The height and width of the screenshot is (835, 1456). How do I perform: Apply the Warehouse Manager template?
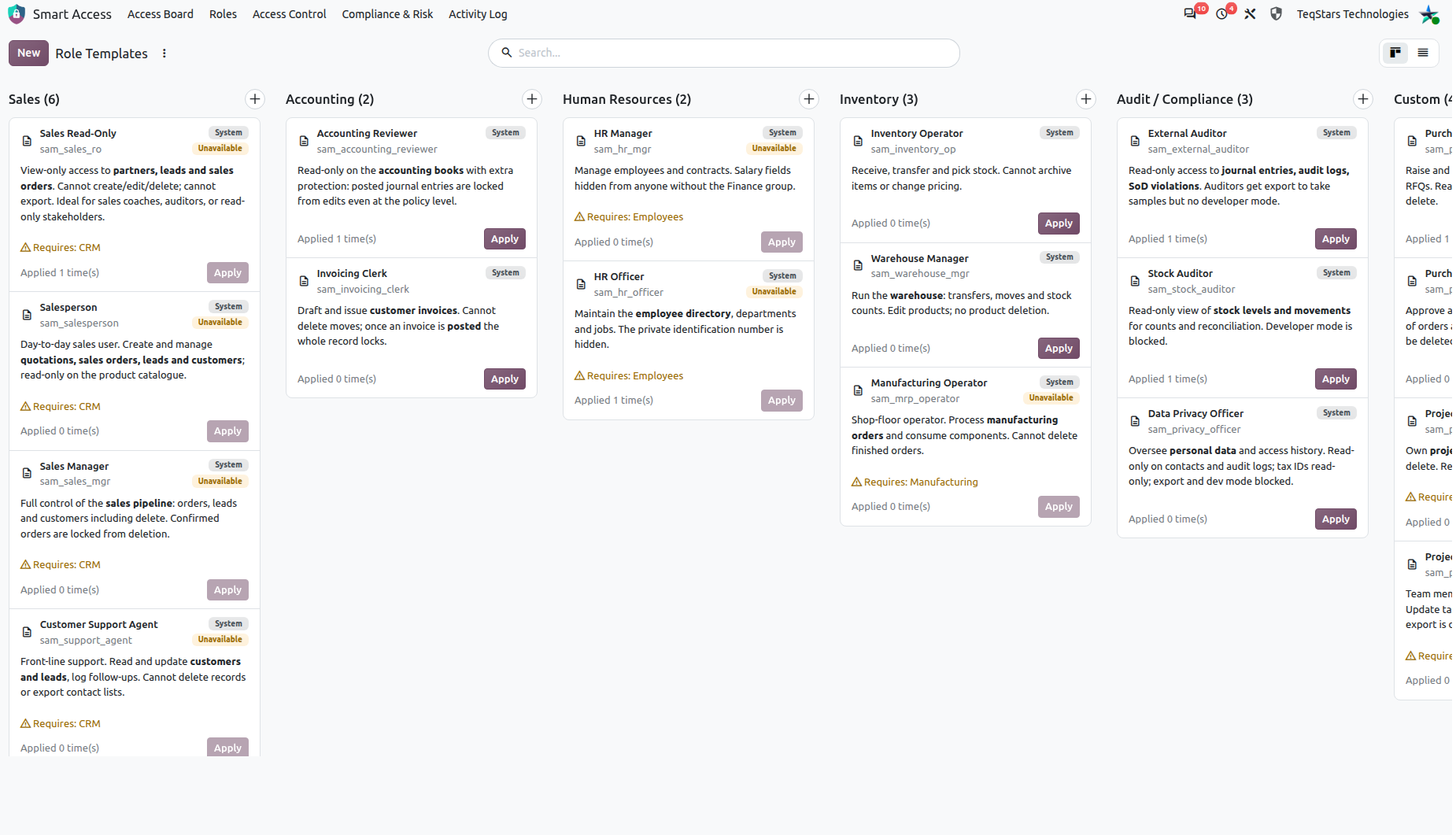click(x=1059, y=349)
